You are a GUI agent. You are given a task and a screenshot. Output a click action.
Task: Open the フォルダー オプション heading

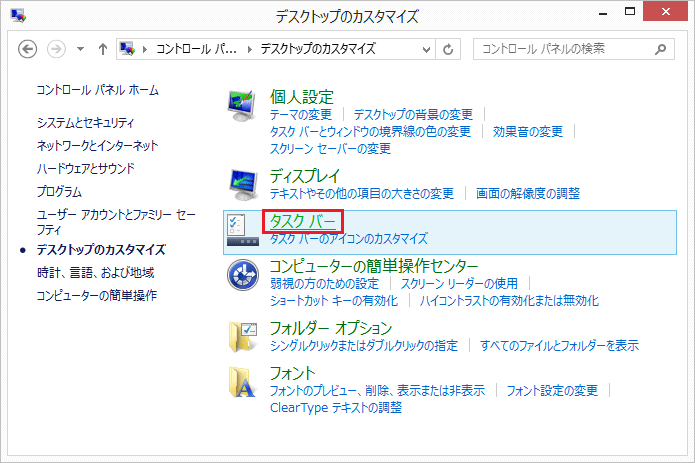coord(331,328)
